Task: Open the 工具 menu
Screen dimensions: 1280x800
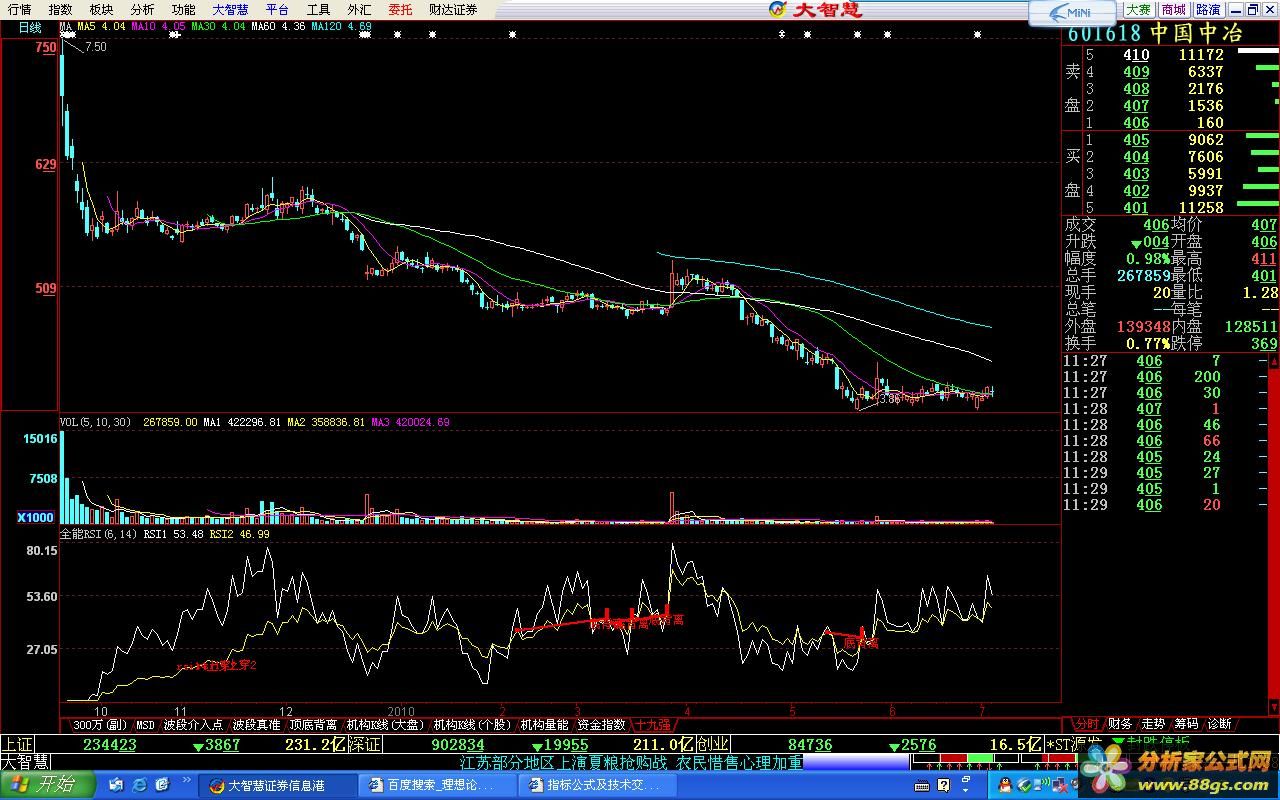Action: 318,10
